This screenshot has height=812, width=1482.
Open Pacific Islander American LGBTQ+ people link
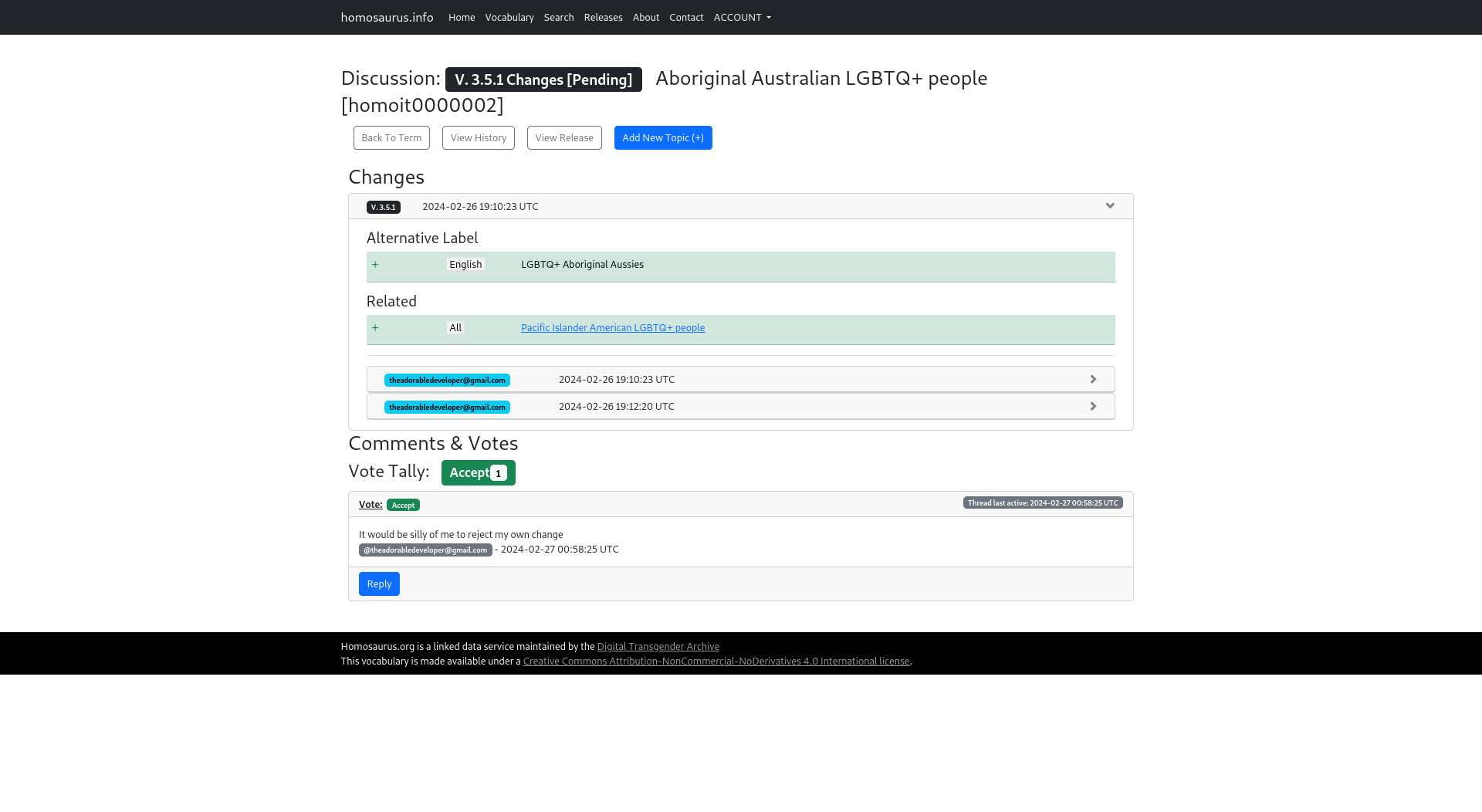(x=613, y=327)
